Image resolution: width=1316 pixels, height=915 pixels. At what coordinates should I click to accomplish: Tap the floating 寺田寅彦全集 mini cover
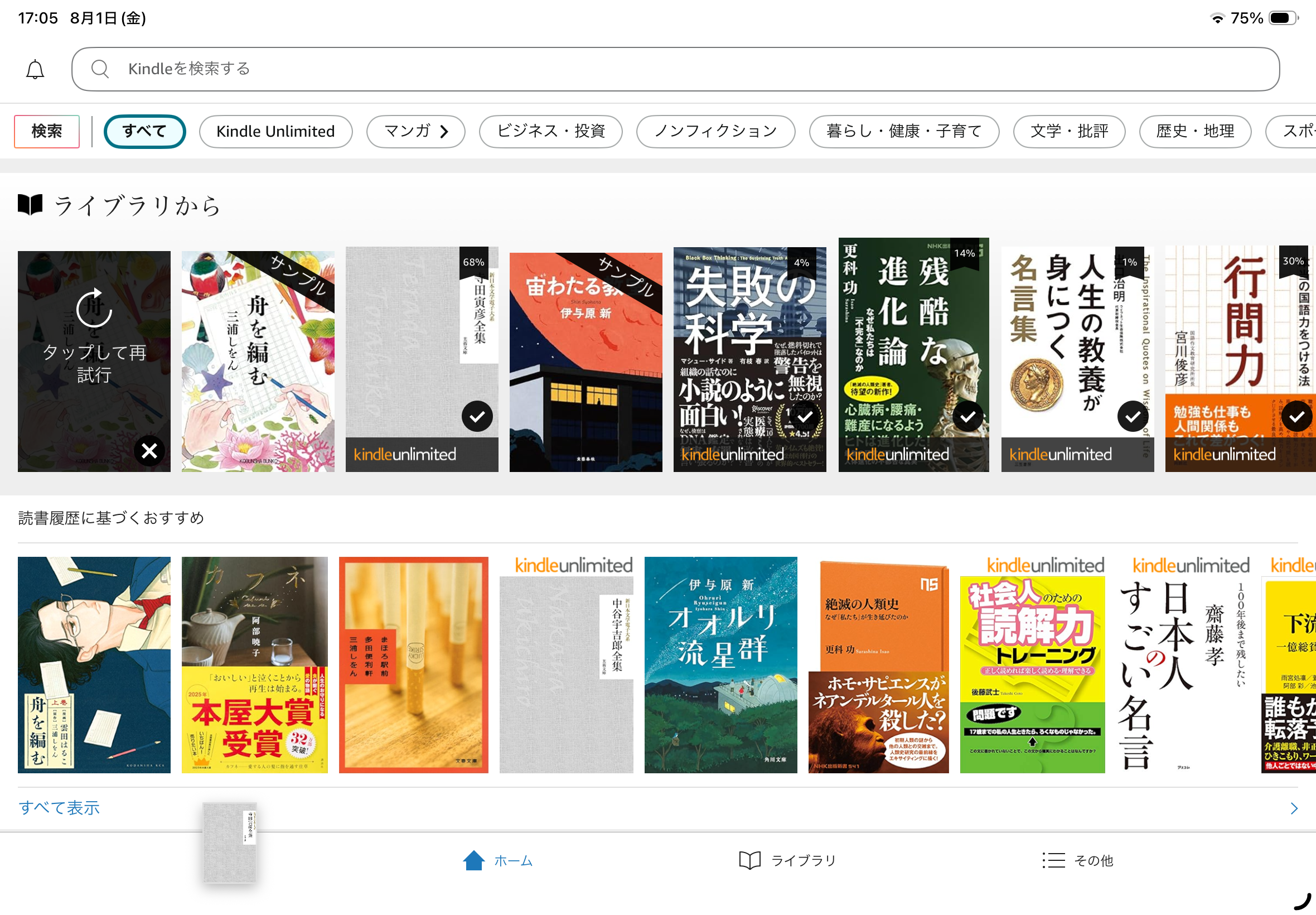point(230,842)
